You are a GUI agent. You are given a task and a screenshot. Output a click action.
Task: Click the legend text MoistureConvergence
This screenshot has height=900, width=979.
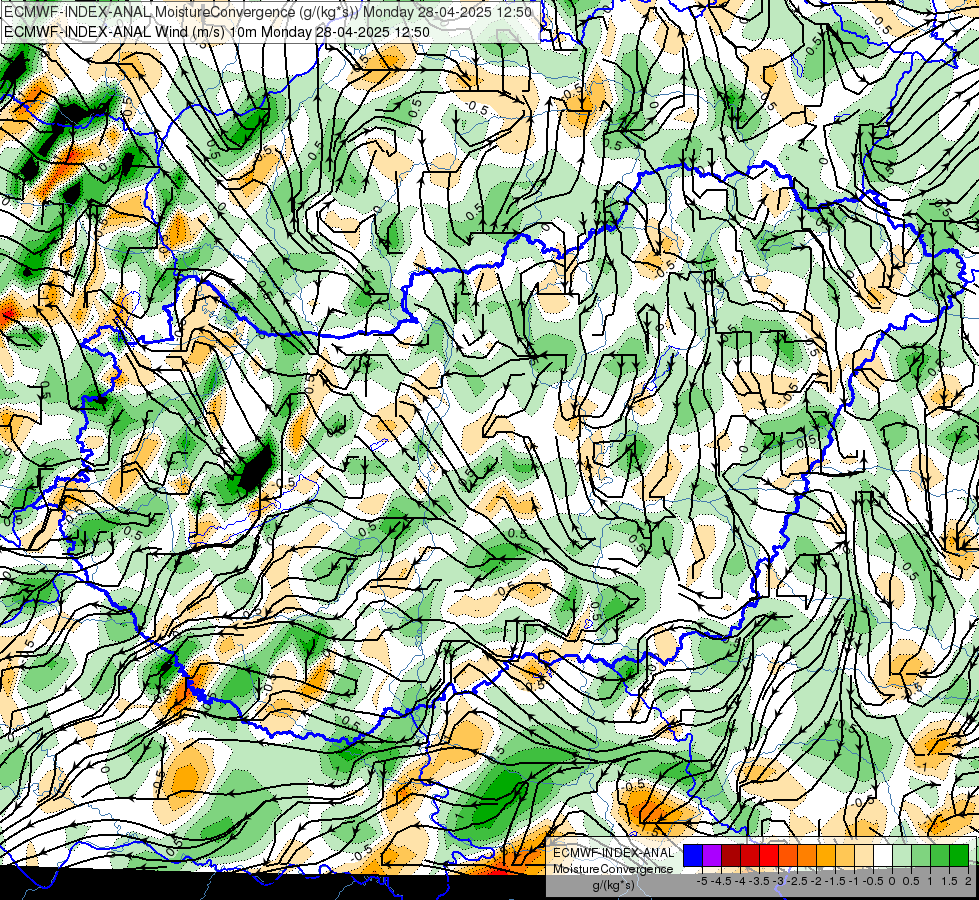pos(613,869)
